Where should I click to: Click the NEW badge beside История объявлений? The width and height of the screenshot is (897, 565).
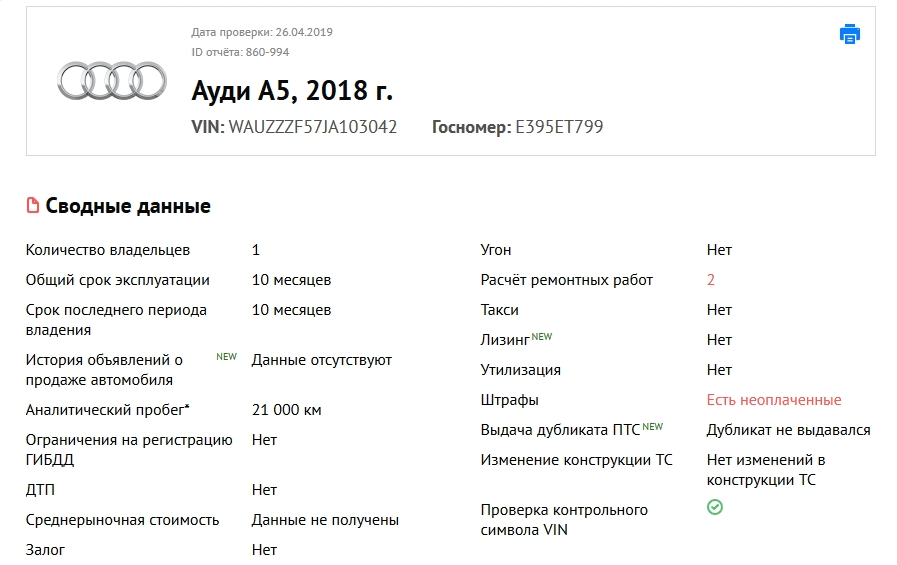click(x=227, y=357)
